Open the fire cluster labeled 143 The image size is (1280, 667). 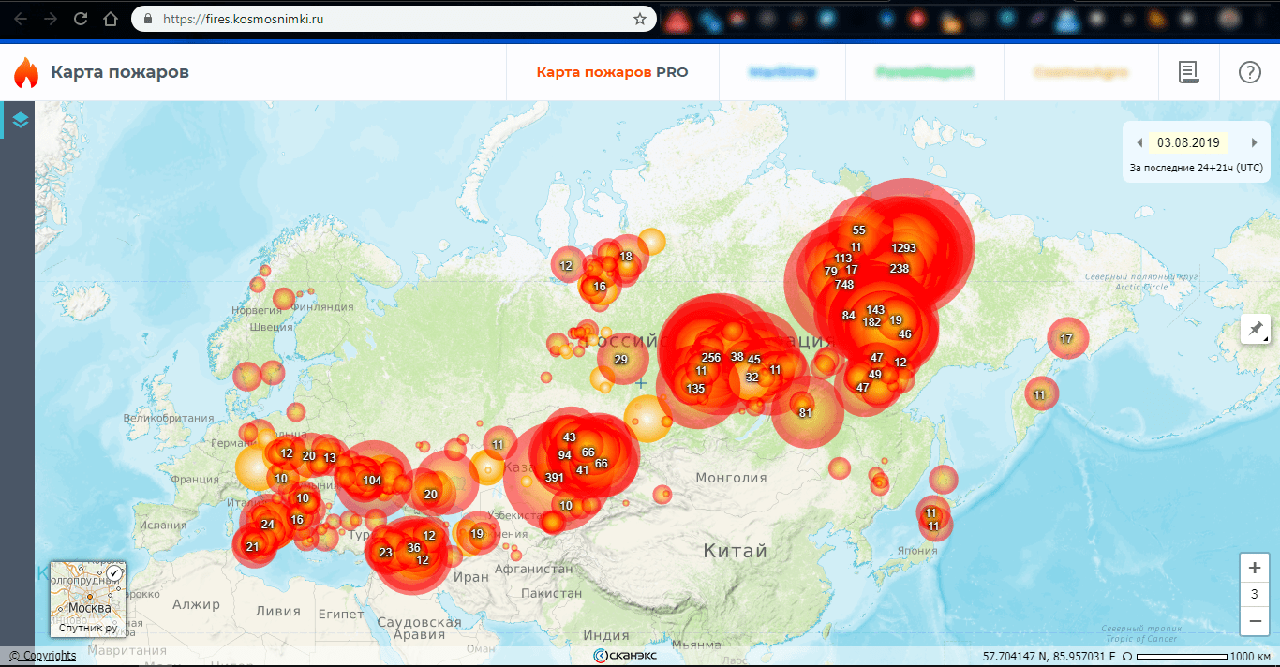click(x=876, y=309)
